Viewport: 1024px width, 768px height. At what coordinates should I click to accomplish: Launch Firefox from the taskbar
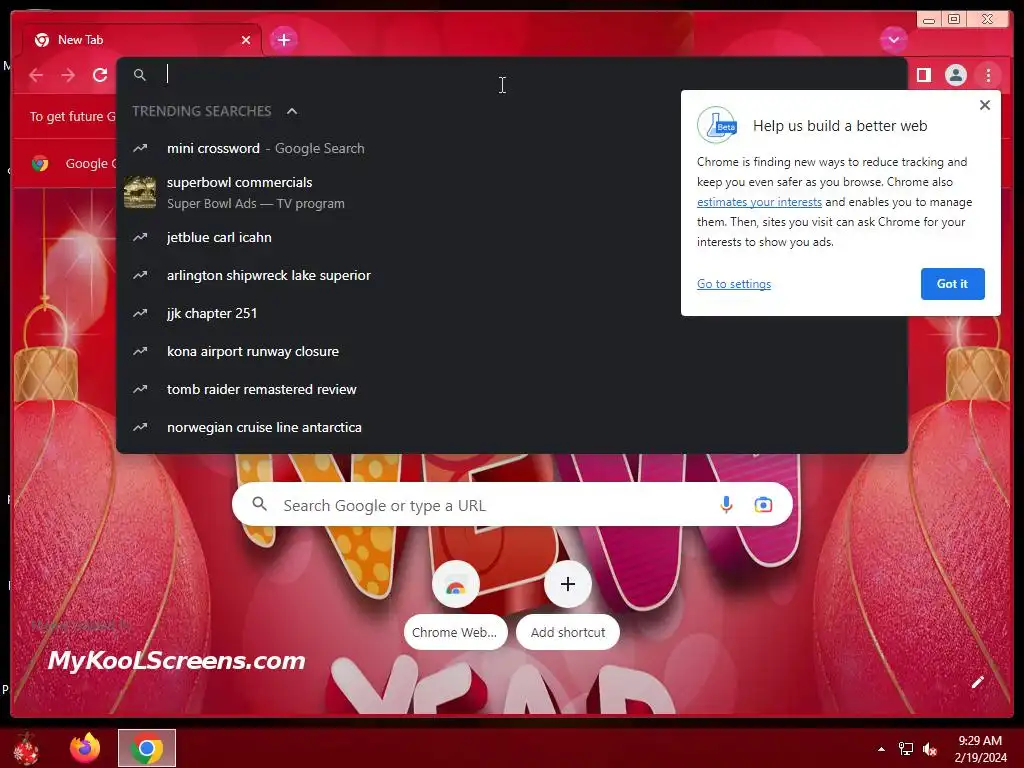(85, 748)
